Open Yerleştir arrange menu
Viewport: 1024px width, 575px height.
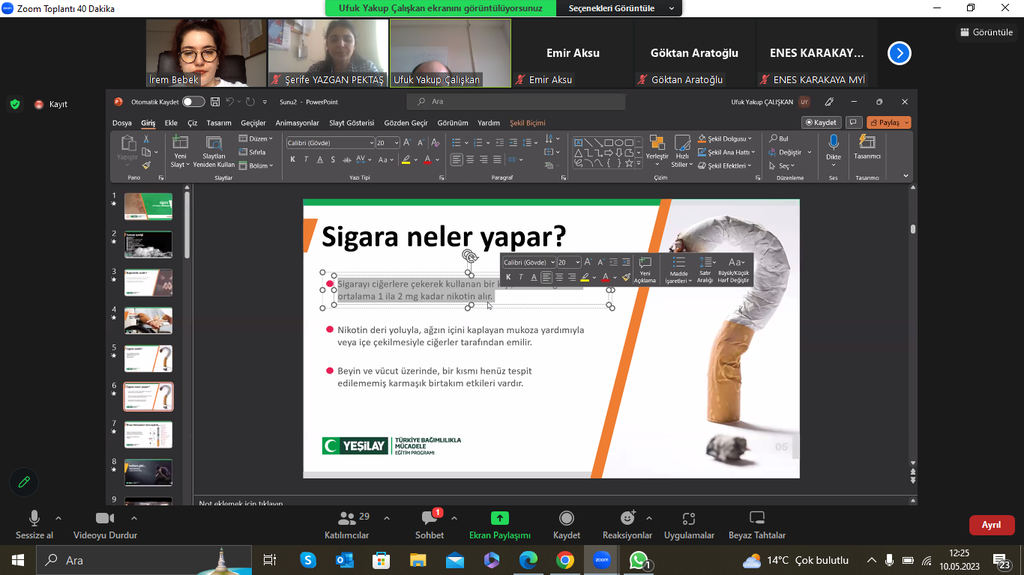click(657, 152)
